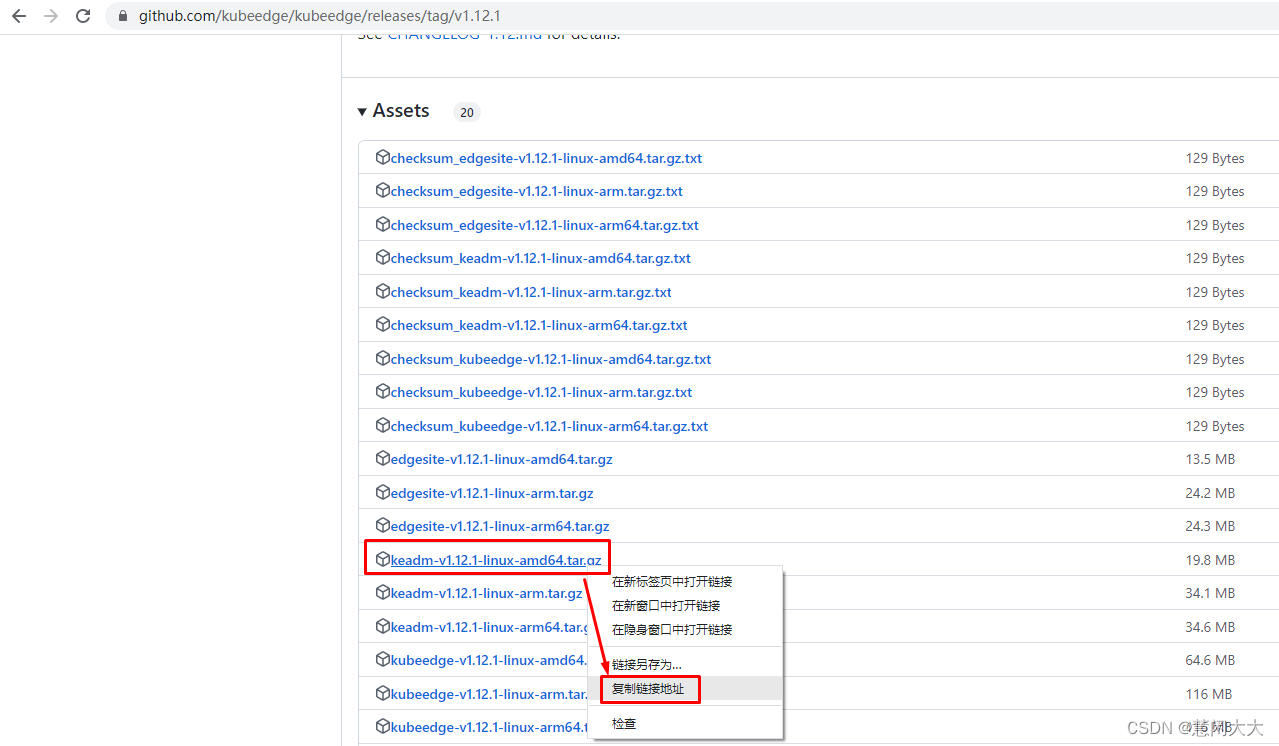The height and width of the screenshot is (746, 1279).
Task: Click the kubeedge-v1.12.1-linux-arm64 asset link
Action: [490, 727]
